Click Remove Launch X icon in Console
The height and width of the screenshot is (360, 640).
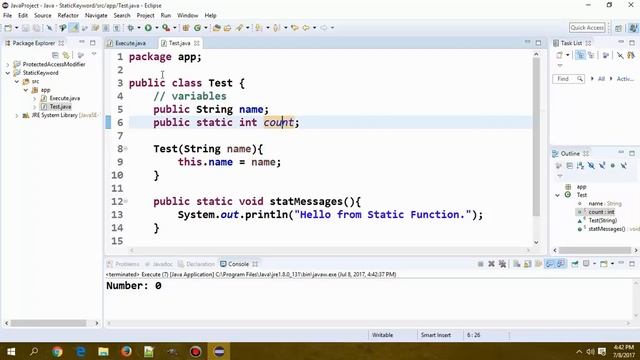point(491,264)
